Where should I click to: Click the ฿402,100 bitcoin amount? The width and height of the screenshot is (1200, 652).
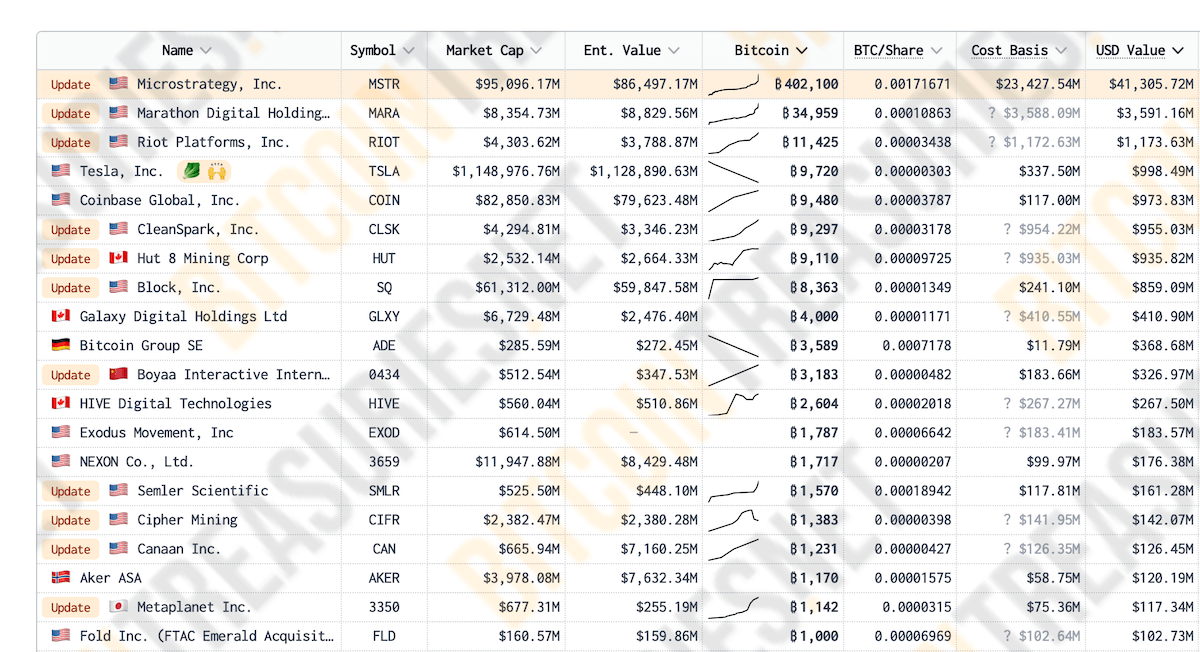click(807, 84)
